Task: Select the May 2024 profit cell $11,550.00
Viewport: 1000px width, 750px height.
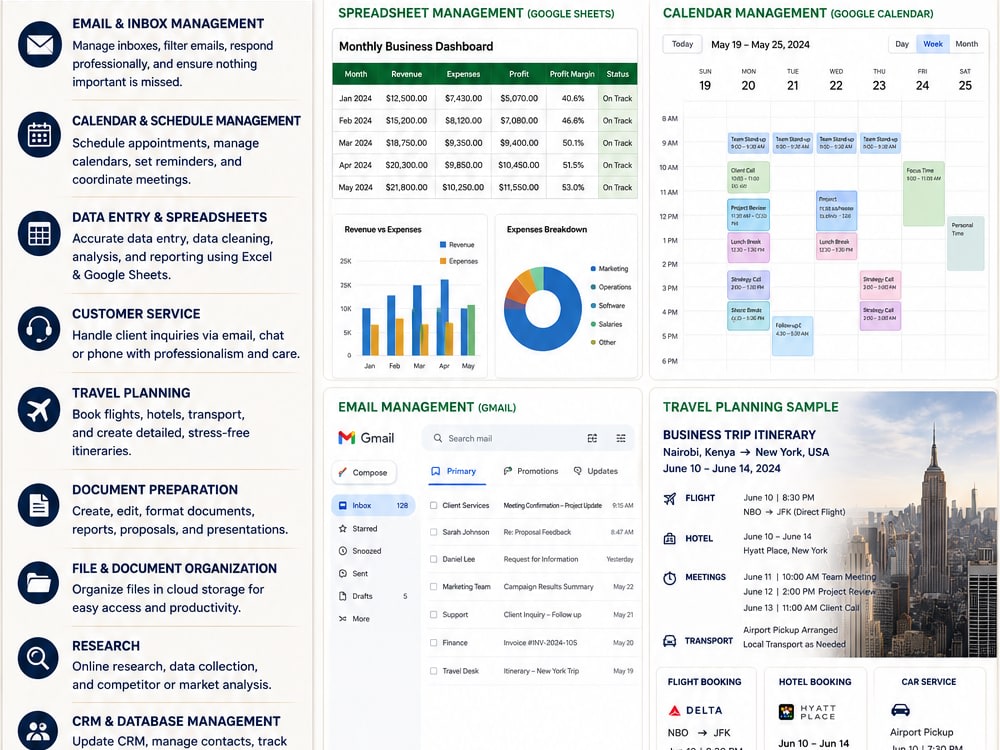Action: point(518,188)
